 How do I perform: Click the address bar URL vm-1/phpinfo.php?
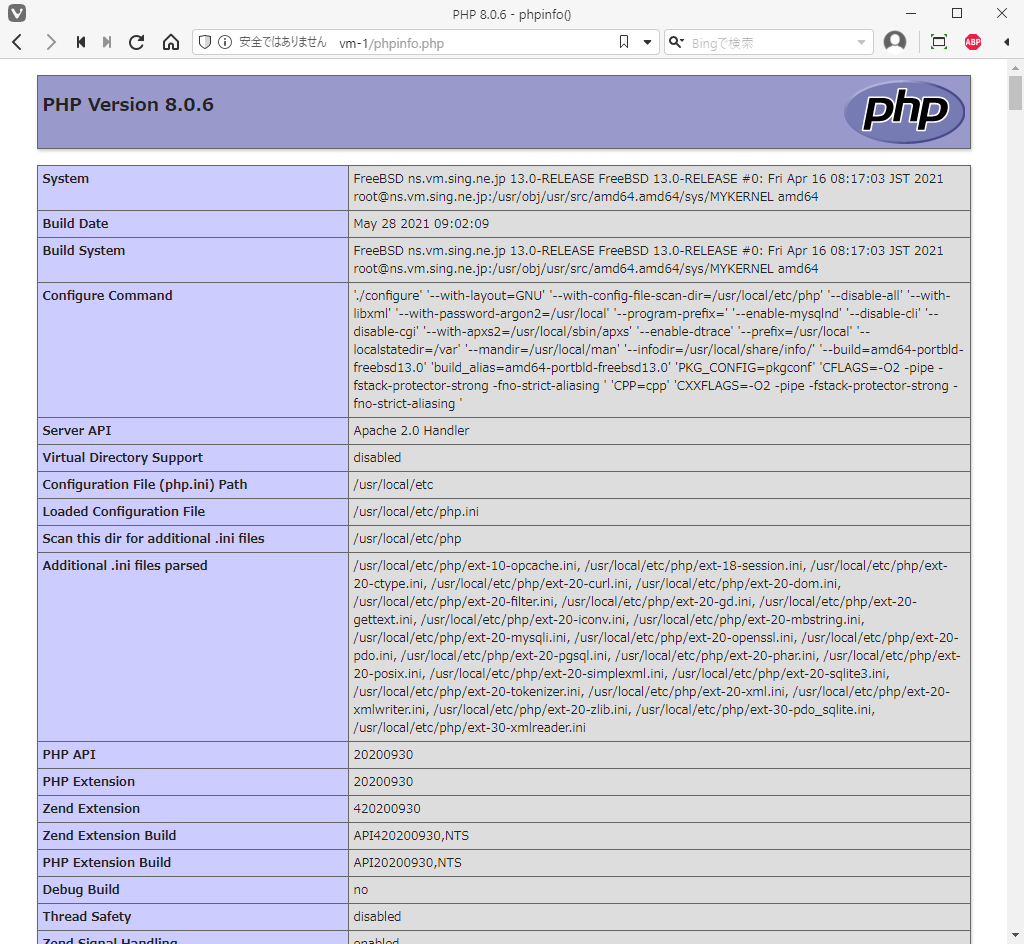click(x=391, y=43)
